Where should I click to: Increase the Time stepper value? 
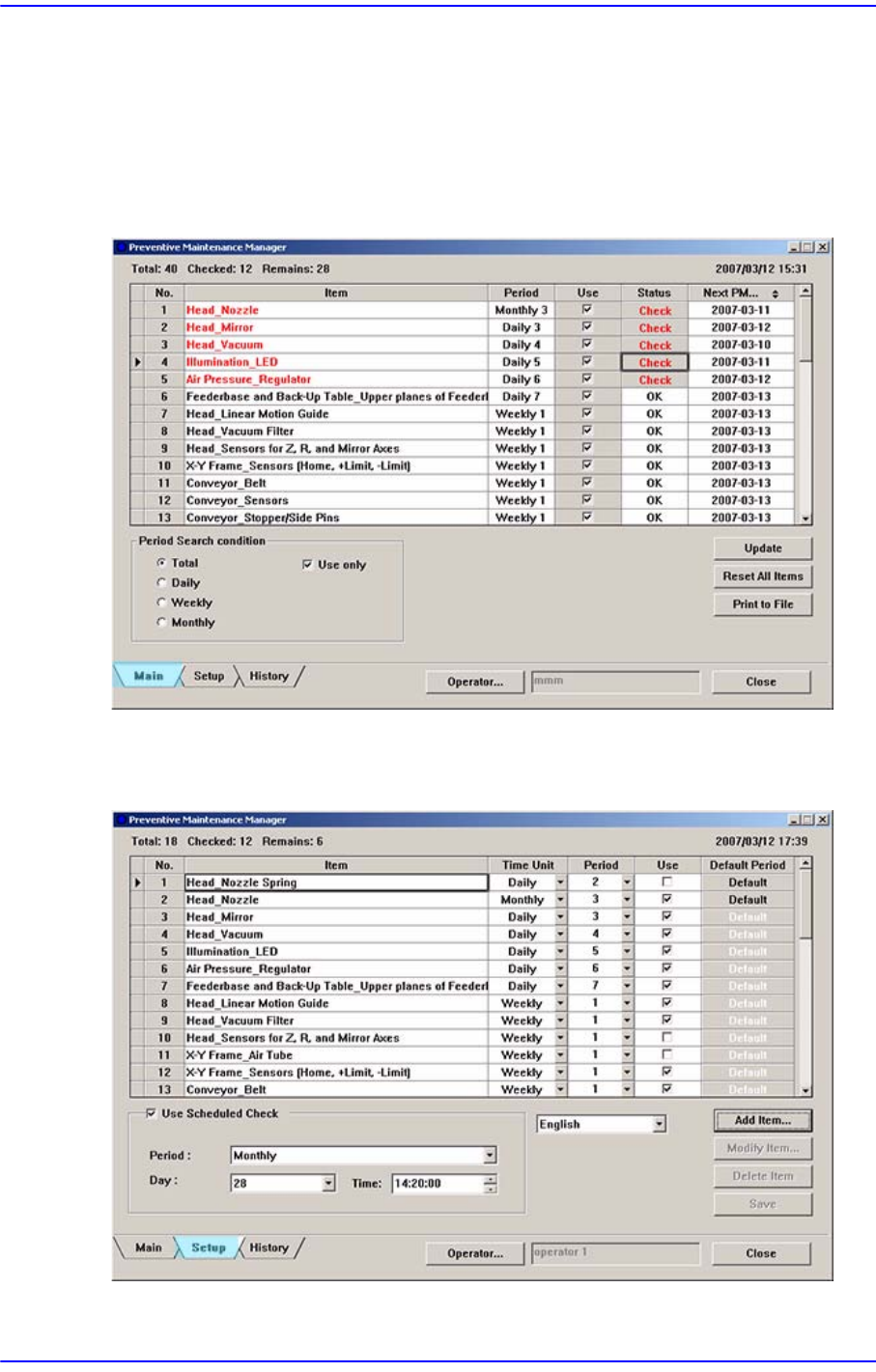(491, 1178)
